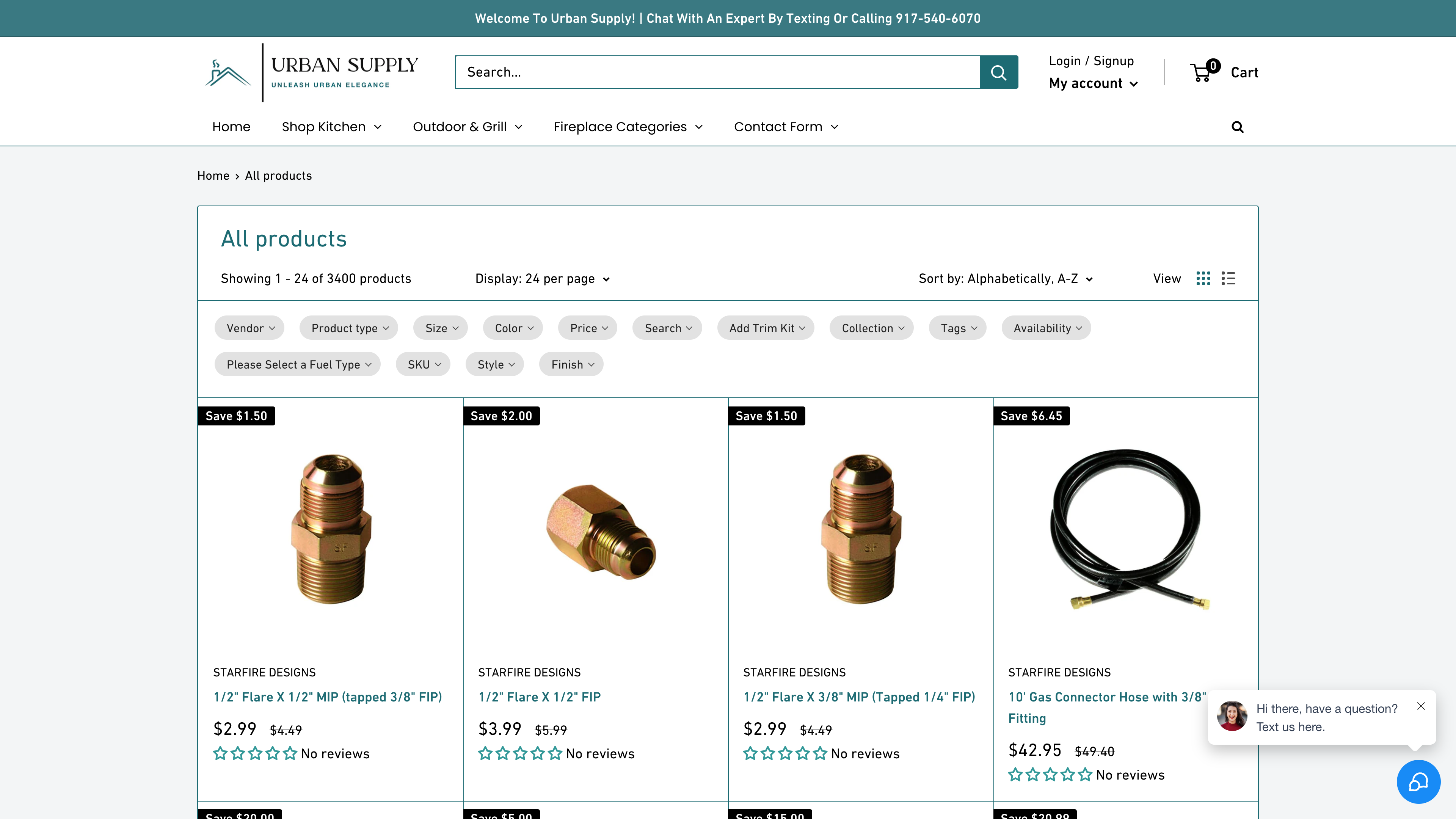Screen dimensions: 1456x819
Task: Expand the Product type filter
Action: pyautogui.click(x=349, y=328)
